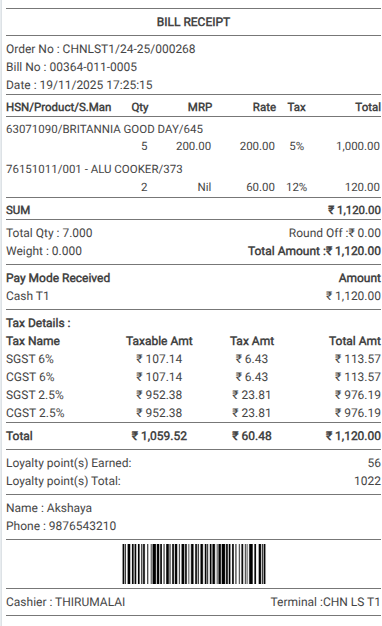The height and width of the screenshot is (626, 382).
Task: Click bill number 00364-011-0005
Action: [93, 67]
